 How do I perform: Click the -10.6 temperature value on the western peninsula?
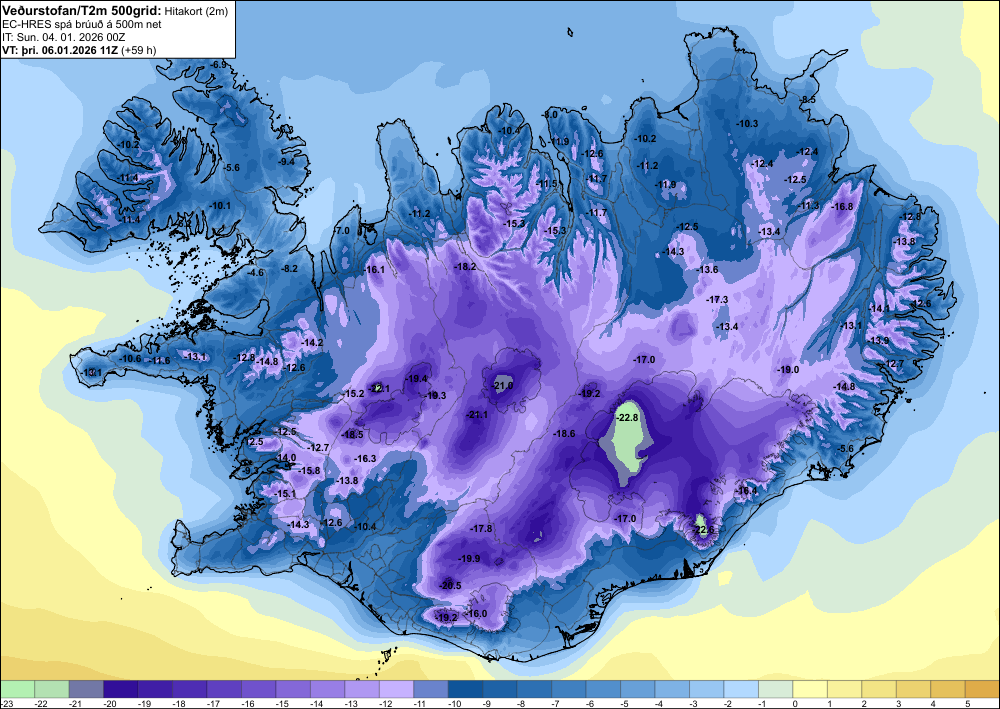coord(130,359)
